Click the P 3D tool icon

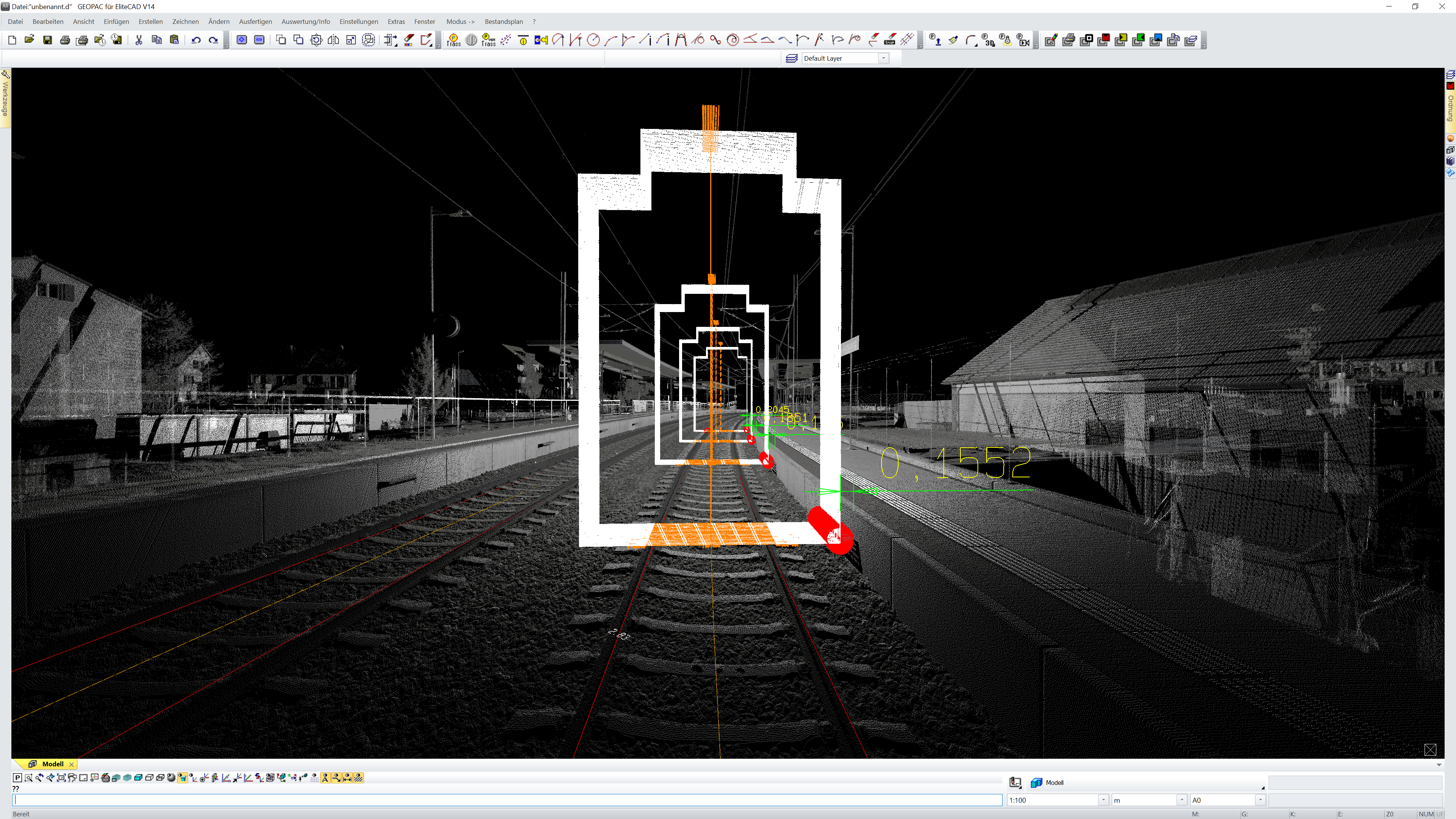[x=988, y=40]
